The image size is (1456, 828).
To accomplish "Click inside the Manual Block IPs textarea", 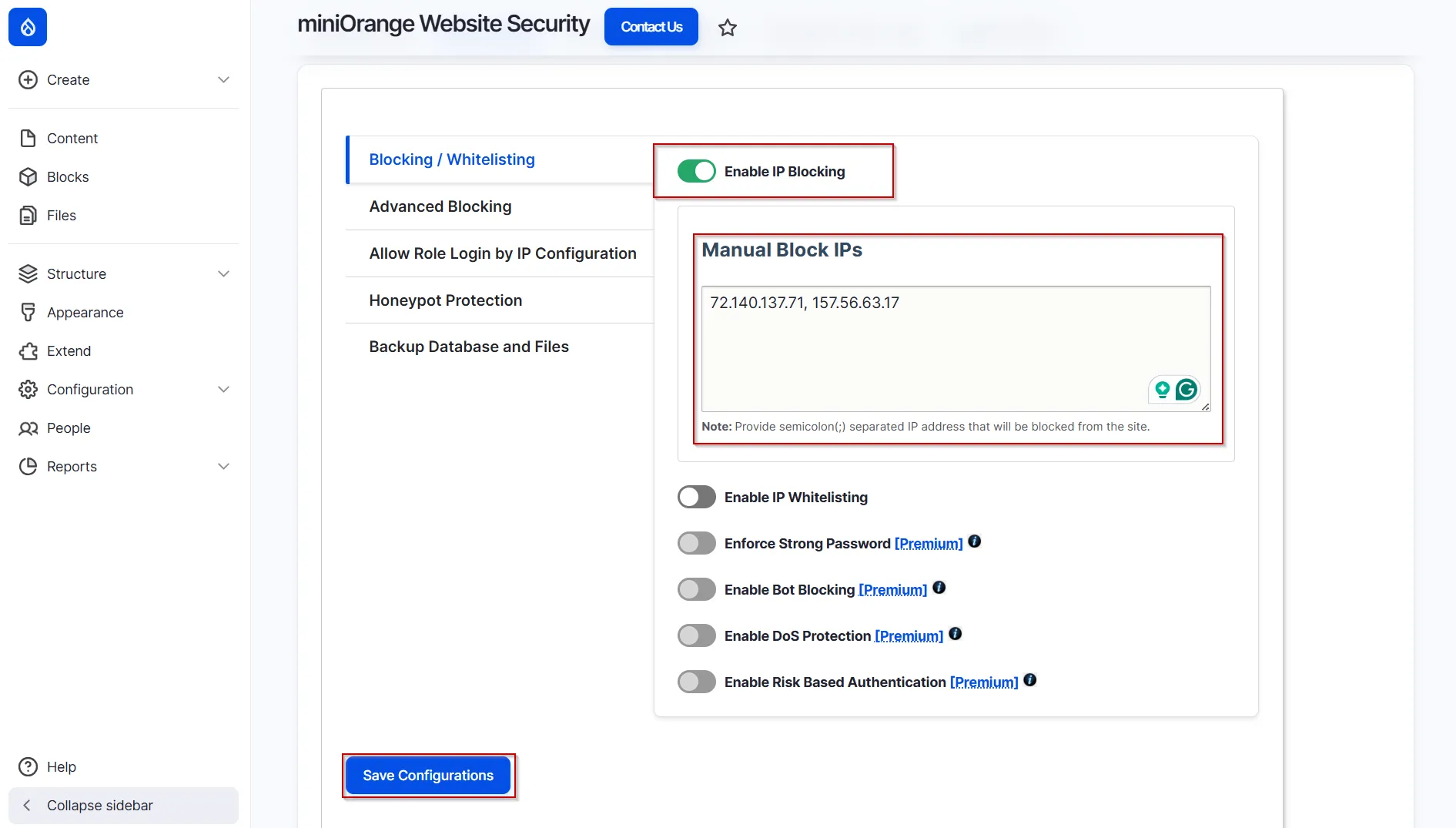I will coord(956,349).
